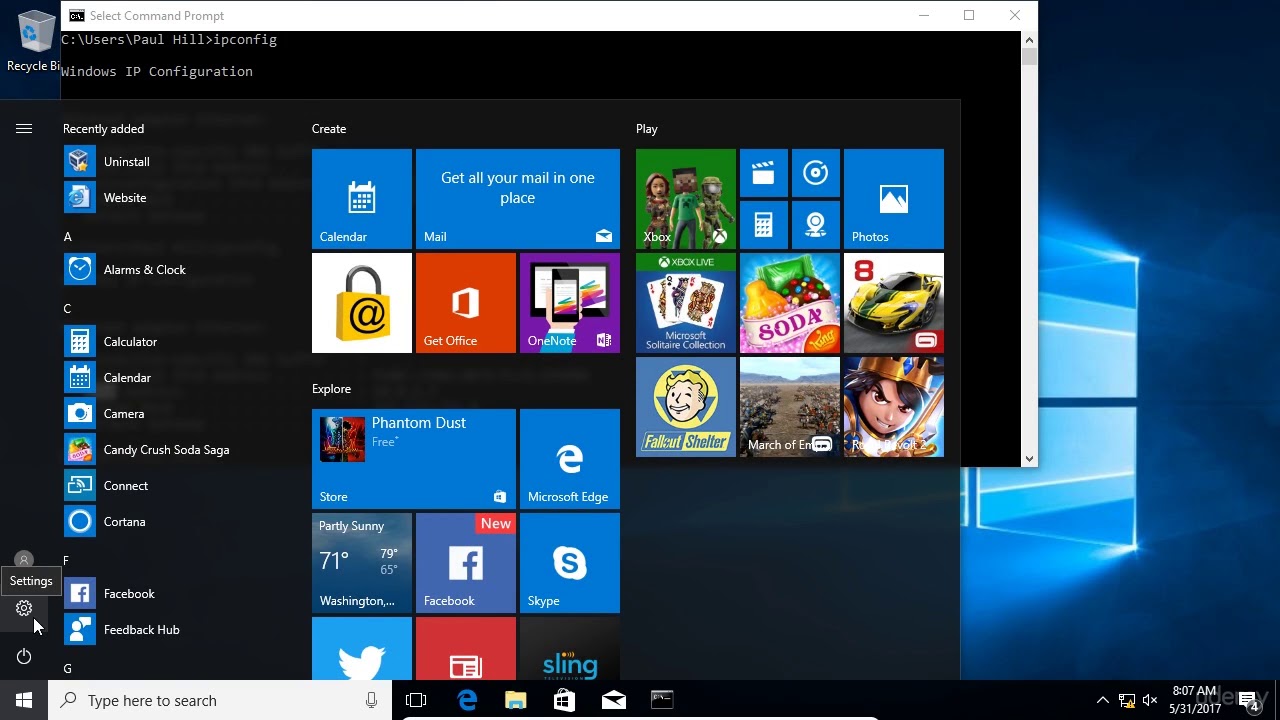1280x720 pixels.
Task: Switch to Command Prompt taskbar button
Action: (x=662, y=700)
